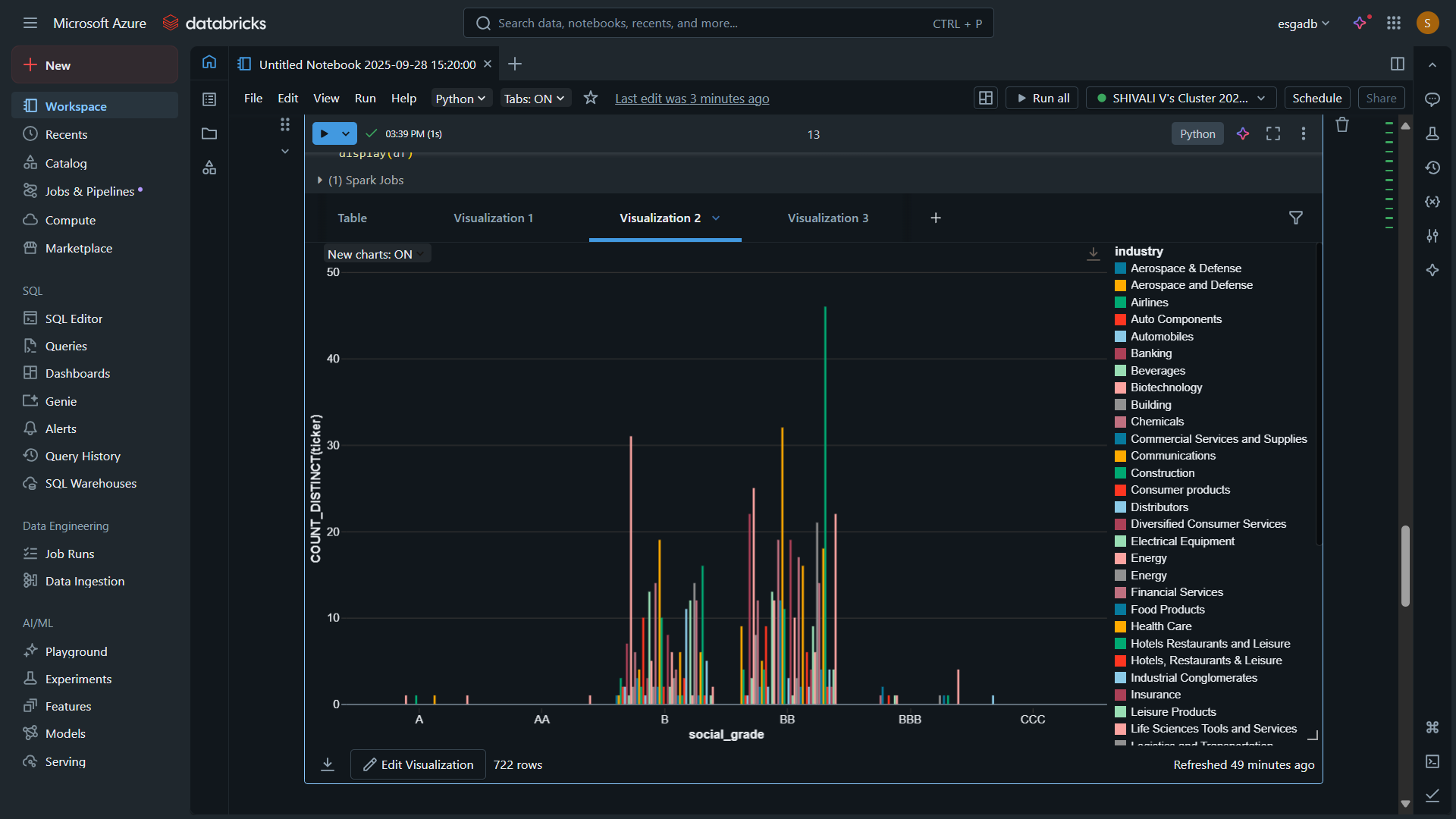This screenshot has height=819, width=1456.
Task: Open the Last edit was 3 minutes ago link
Action: point(692,99)
